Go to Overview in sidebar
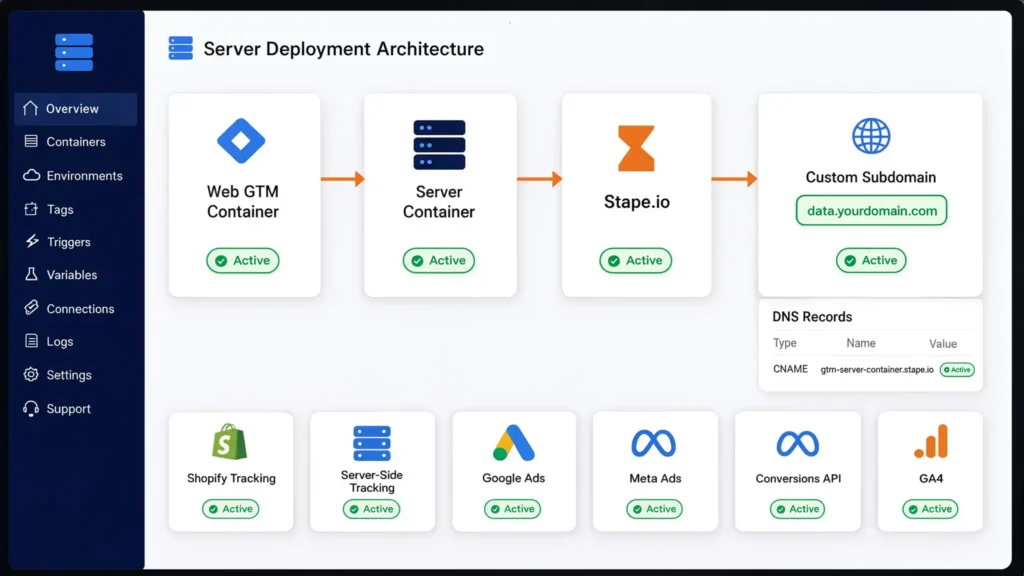1024x576 pixels. click(76, 108)
